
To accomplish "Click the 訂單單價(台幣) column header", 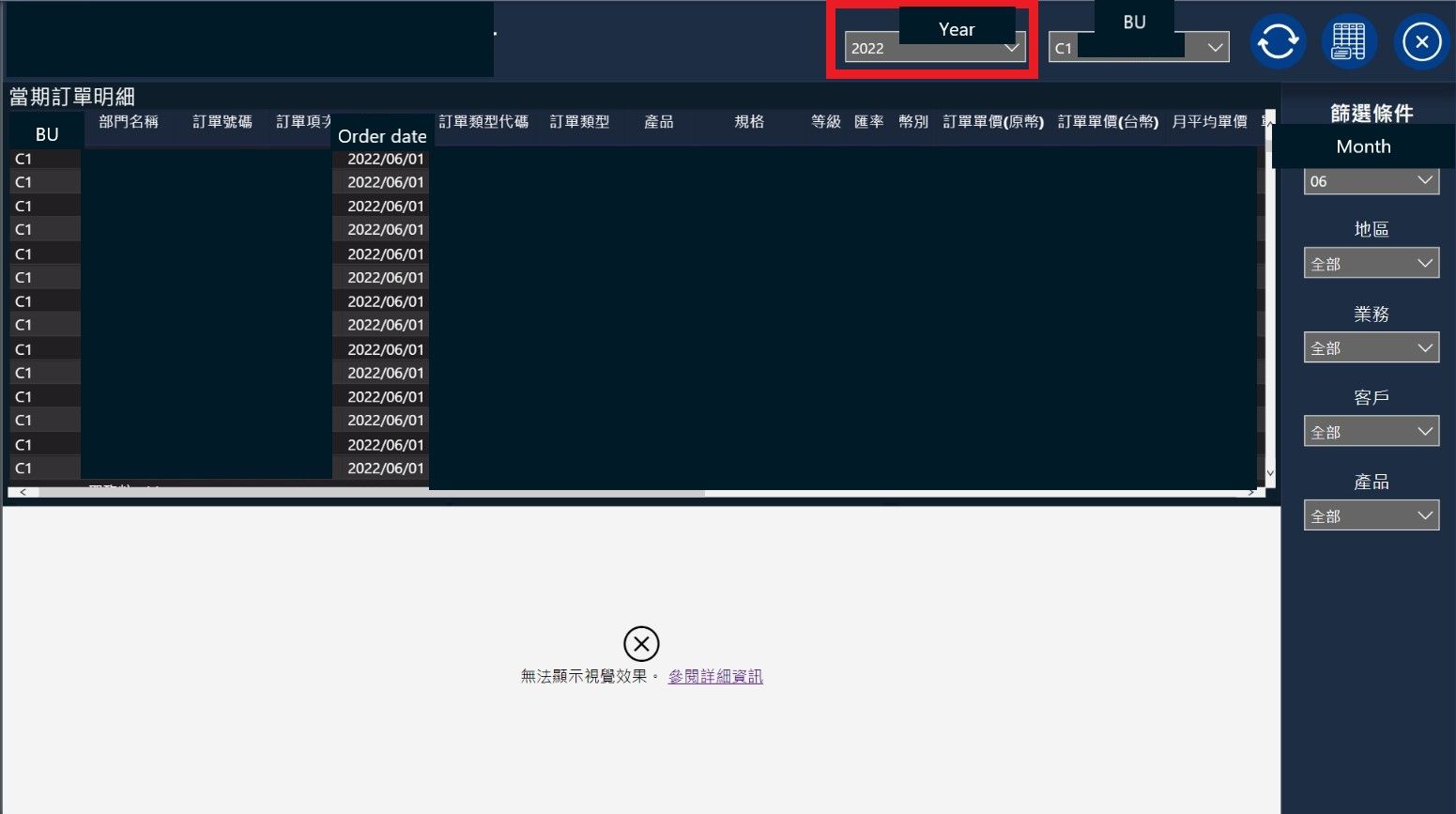I will (x=1108, y=122).
